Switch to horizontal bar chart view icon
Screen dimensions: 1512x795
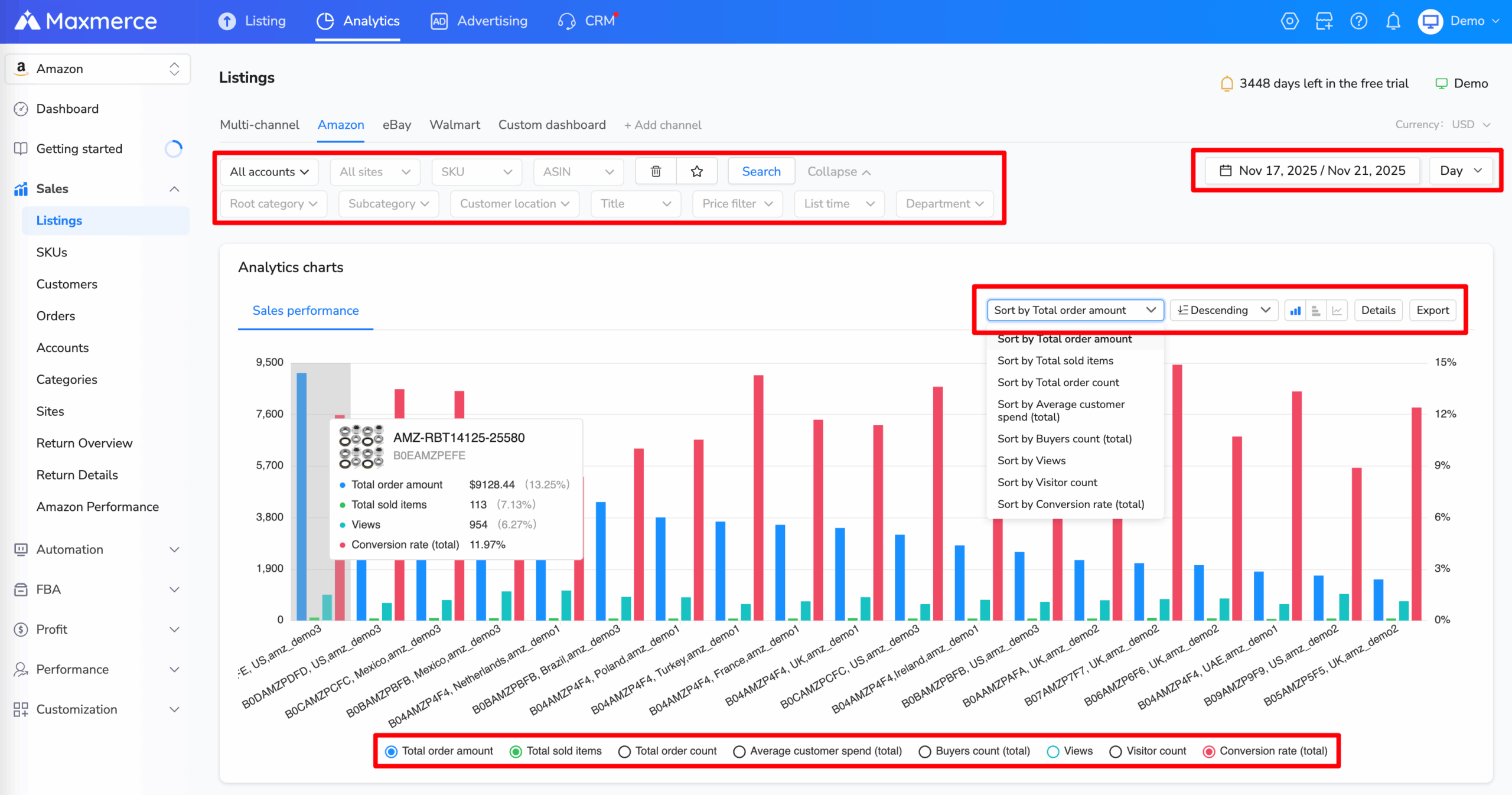(1316, 310)
